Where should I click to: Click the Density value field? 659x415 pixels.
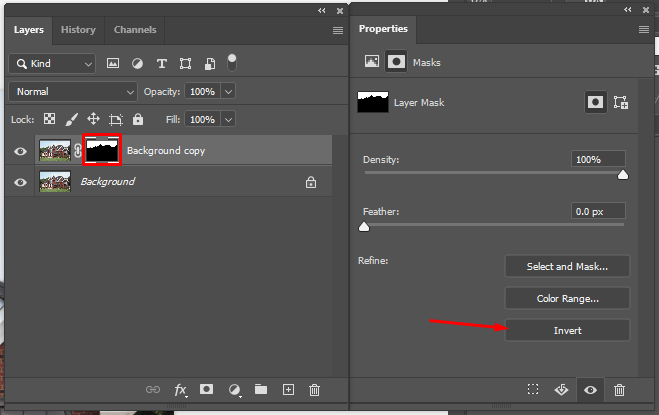pos(598,160)
